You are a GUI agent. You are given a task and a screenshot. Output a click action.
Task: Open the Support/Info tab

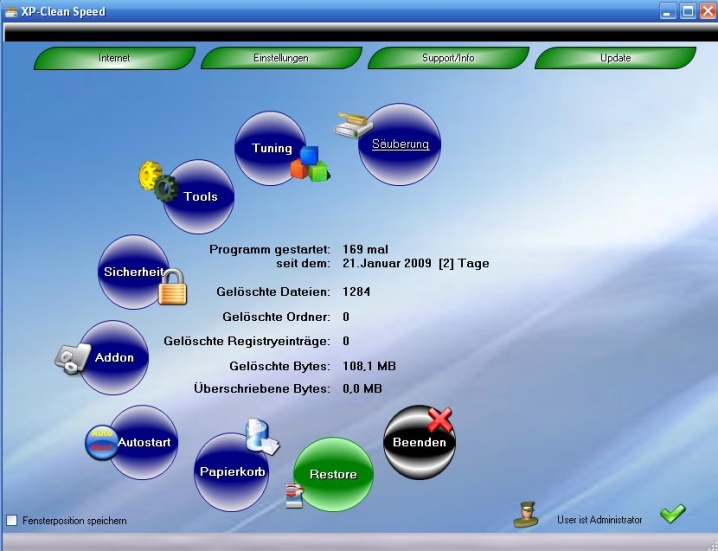tap(448, 58)
